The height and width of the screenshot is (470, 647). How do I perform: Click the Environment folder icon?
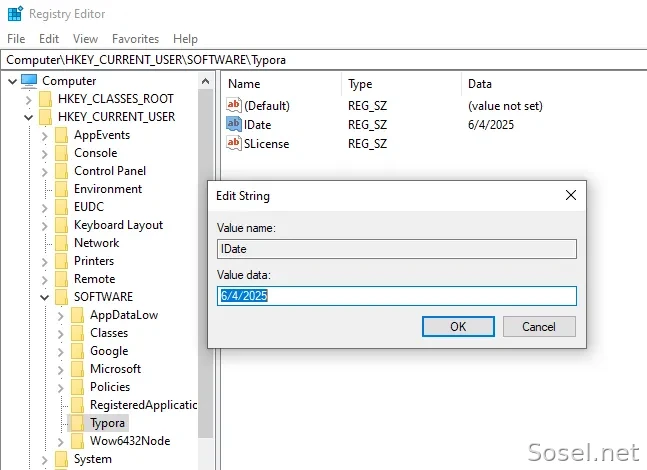(61, 189)
